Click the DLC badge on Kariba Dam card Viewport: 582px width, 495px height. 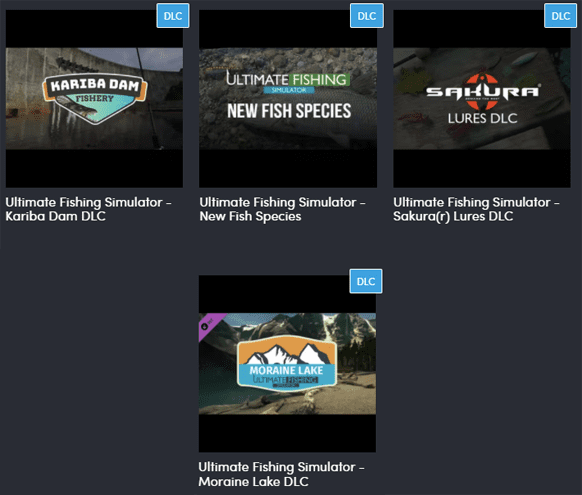pos(173,16)
